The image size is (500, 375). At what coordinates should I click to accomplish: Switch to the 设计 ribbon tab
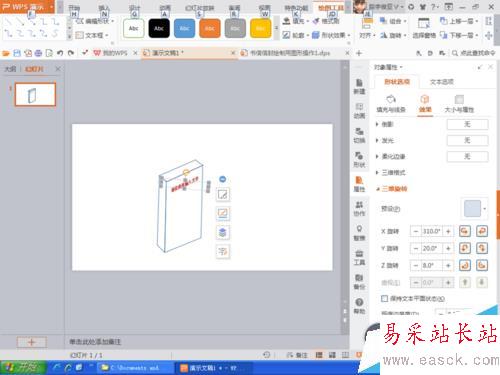(x=134, y=7)
